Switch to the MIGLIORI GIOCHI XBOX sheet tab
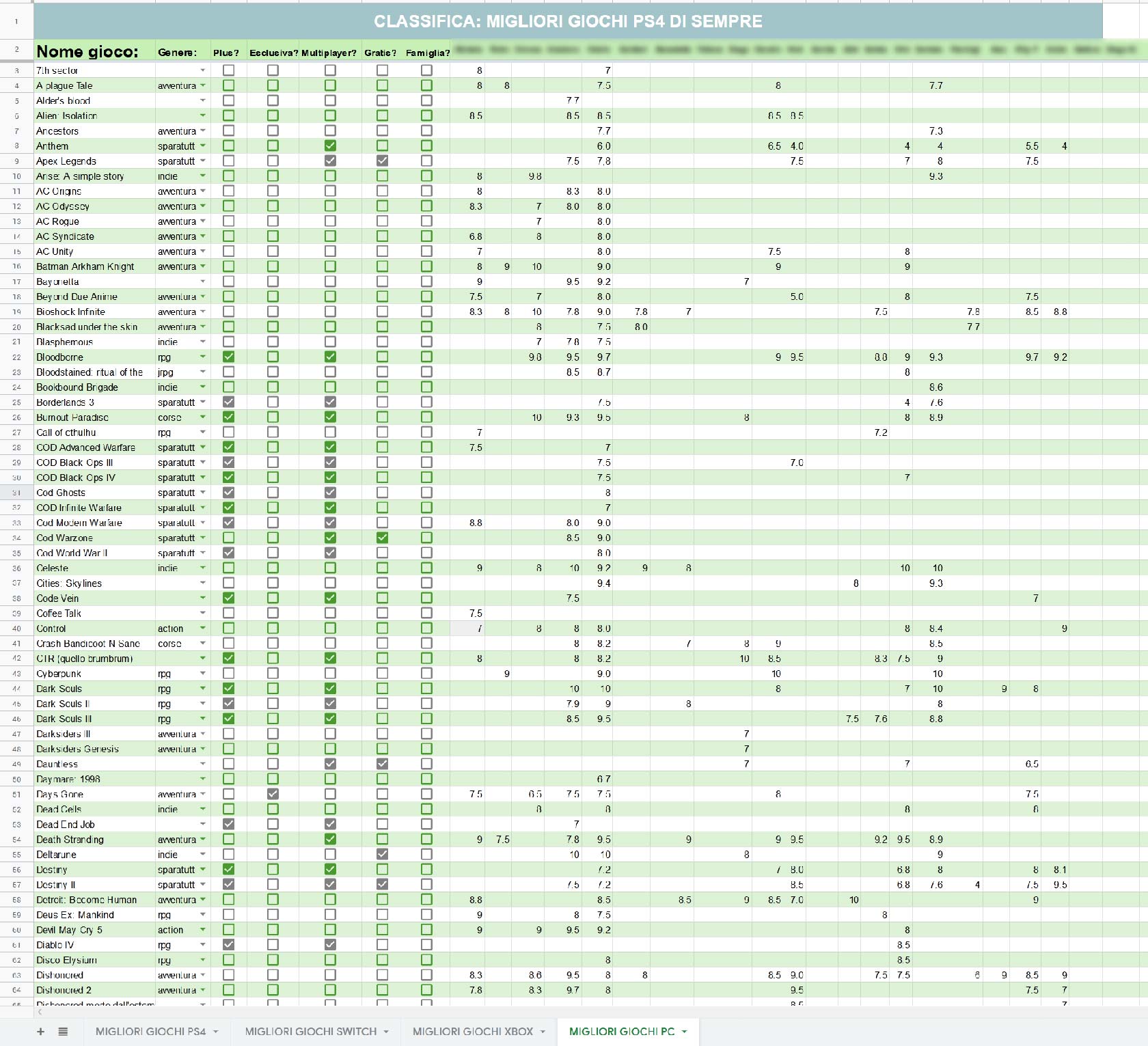 [472, 1032]
